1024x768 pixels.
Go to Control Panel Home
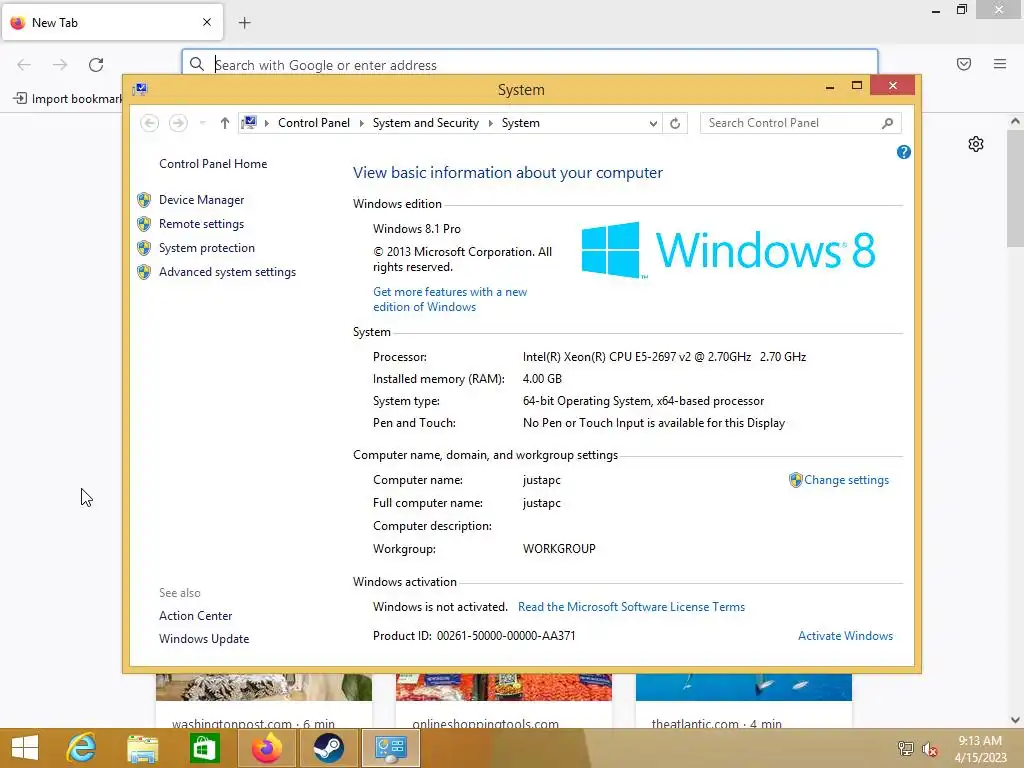click(213, 164)
